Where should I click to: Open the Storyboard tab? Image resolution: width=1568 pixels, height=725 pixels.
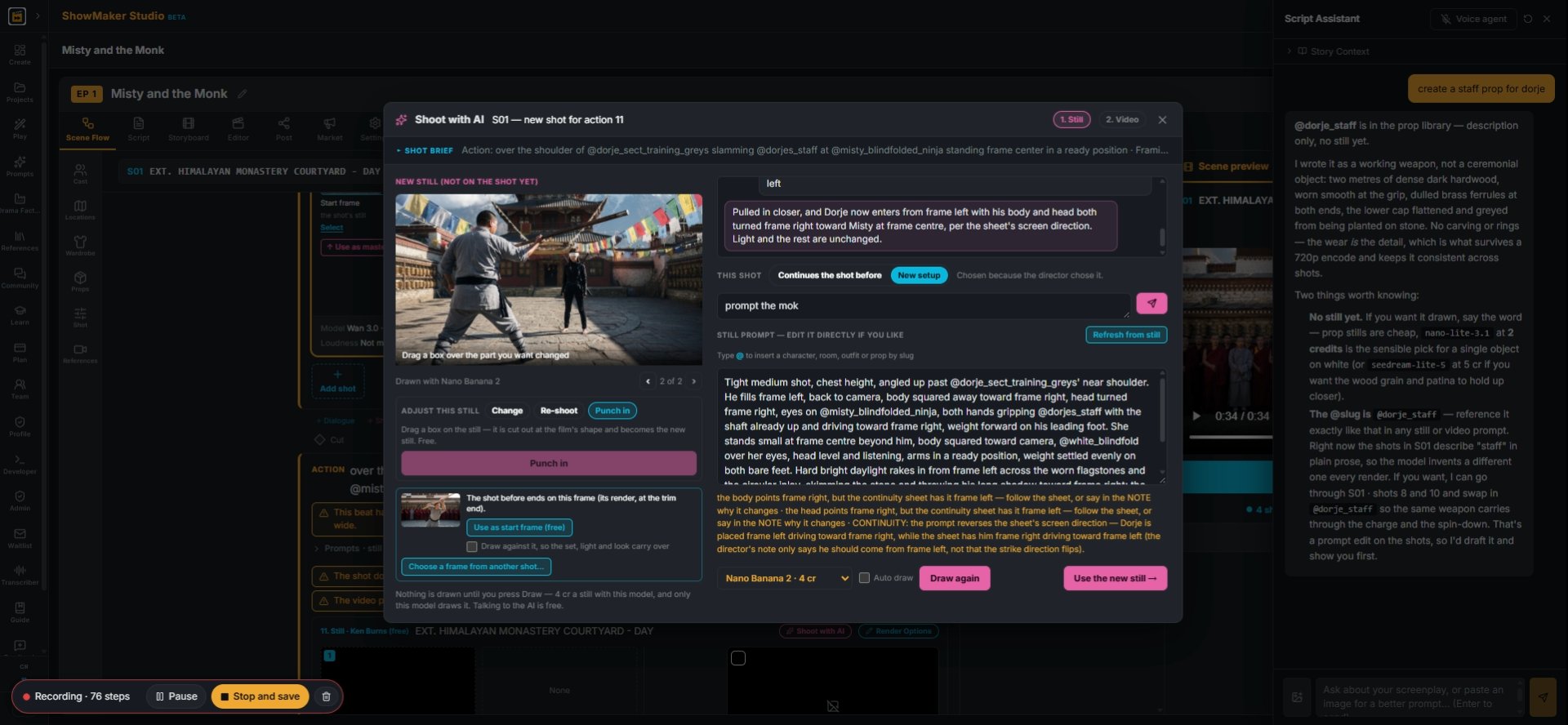click(x=189, y=129)
